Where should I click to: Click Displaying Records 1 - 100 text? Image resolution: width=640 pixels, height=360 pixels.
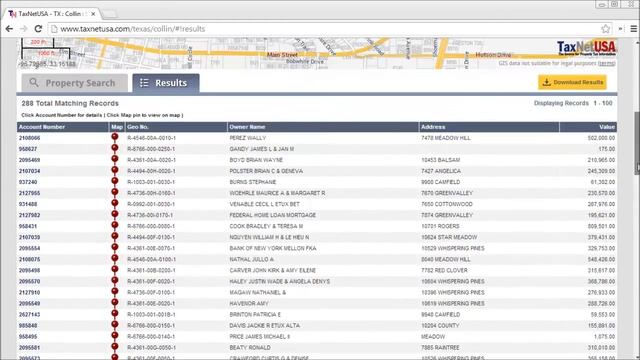tap(573, 103)
